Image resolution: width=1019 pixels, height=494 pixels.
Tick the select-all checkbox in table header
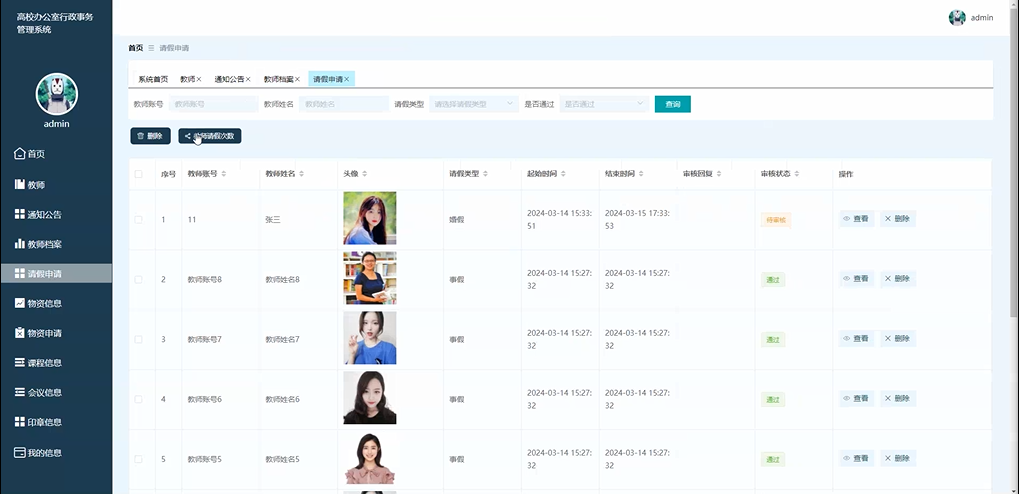(x=138, y=174)
